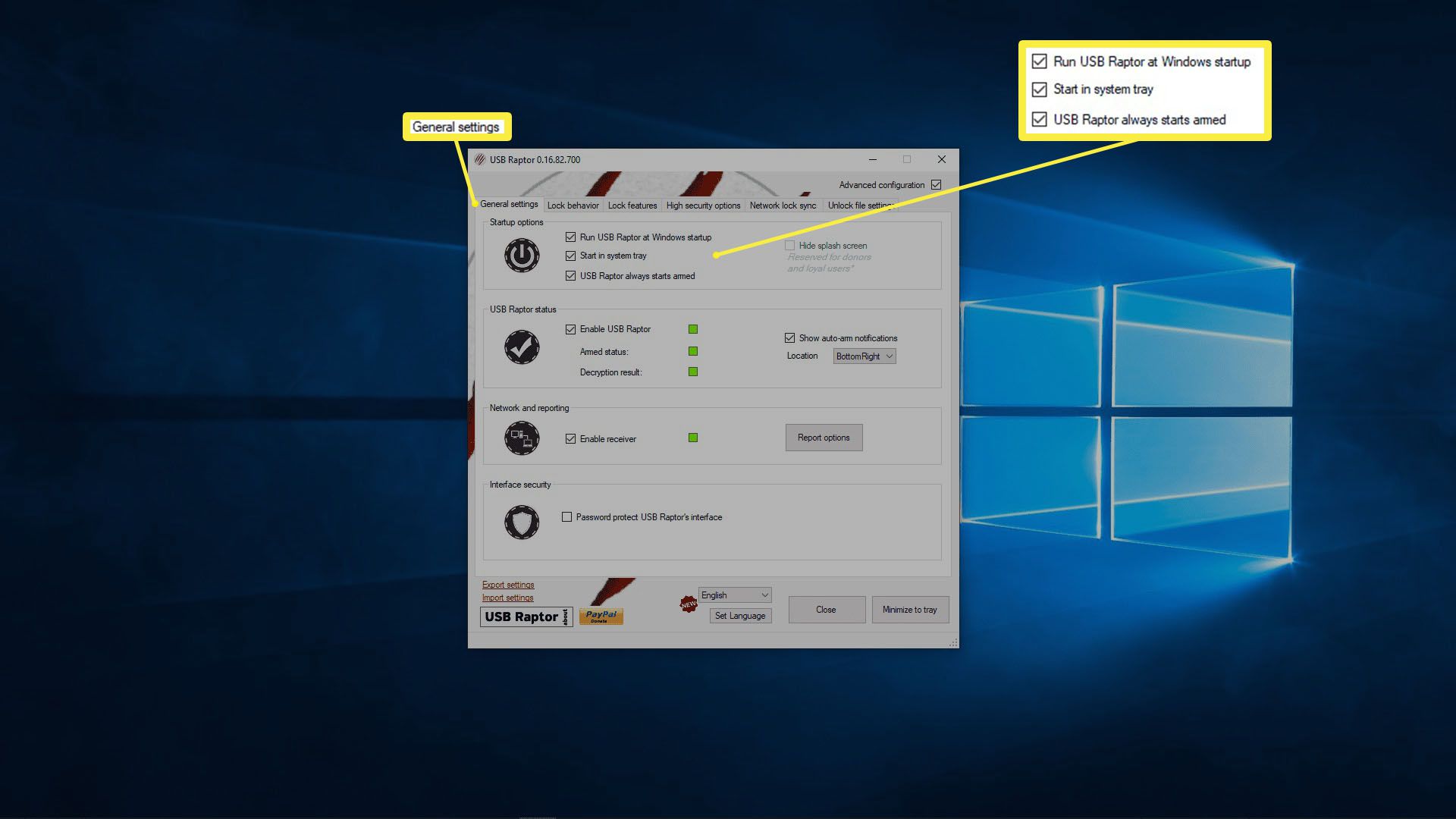Image resolution: width=1456 pixels, height=819 pixels.
Task: Toggle Show auto-arm notifications checkbox
Action: (789, 338)
